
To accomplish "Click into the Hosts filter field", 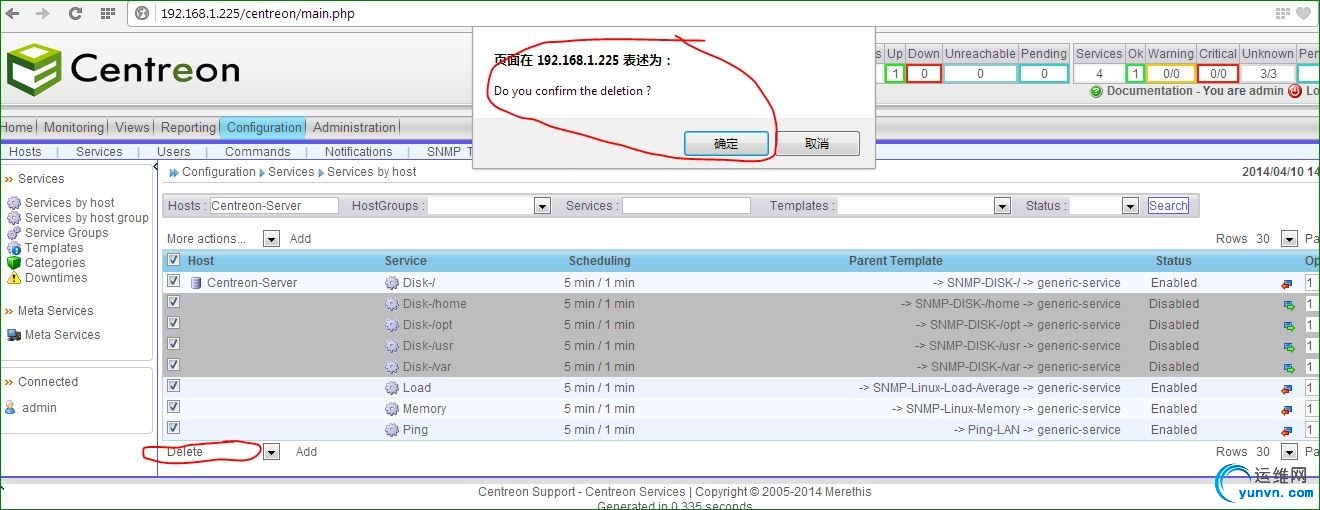I will click(275, 206).
